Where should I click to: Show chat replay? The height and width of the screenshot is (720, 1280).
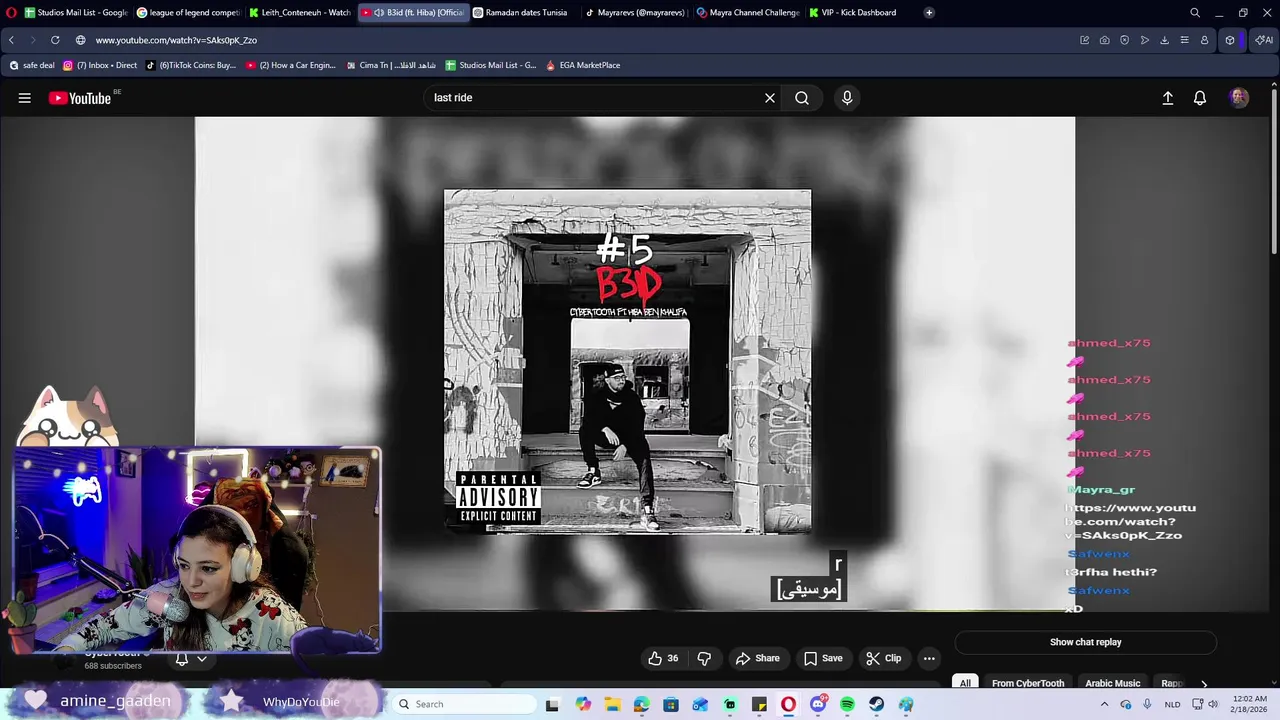[1085, 642]
